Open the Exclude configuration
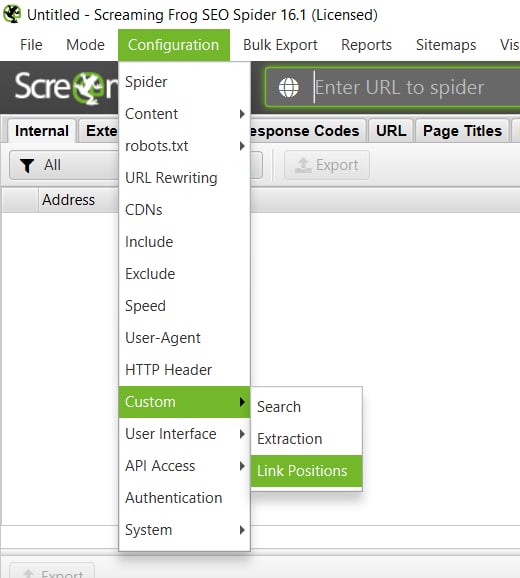520x578 pixels. (184, 274)
